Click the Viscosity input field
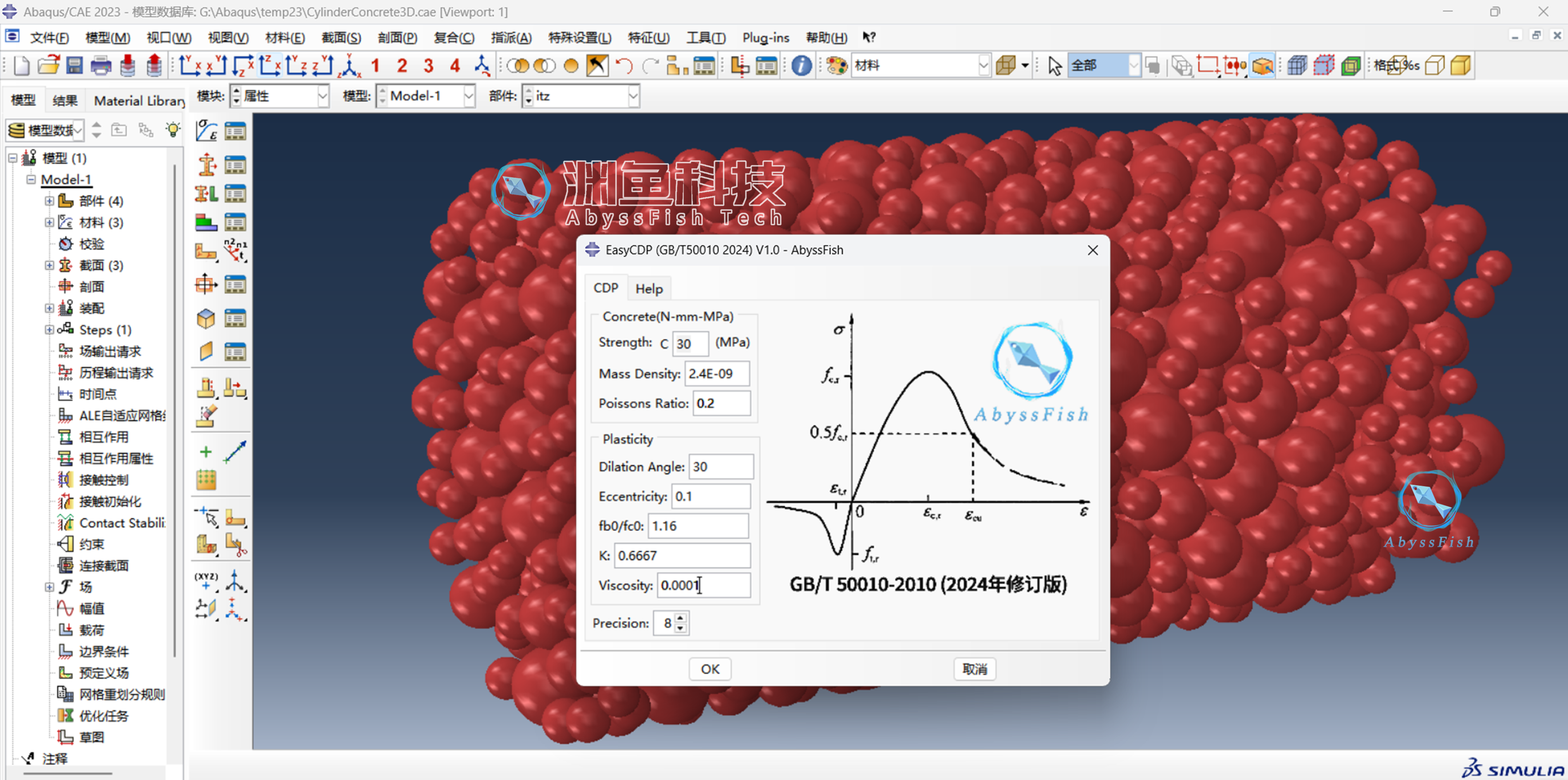This screenshot has height=780, width=1568. pos(703,585)
